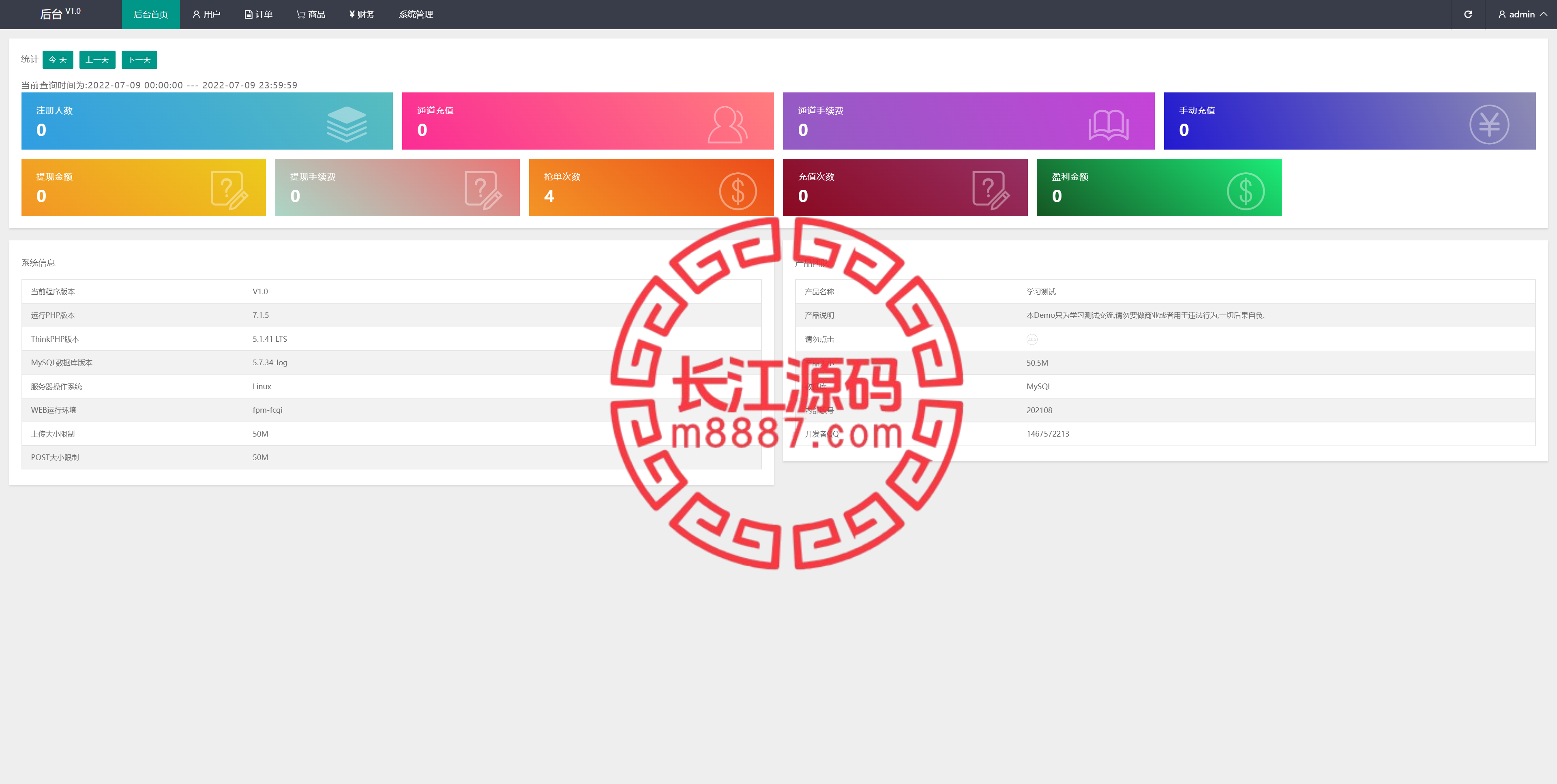
Task: Click the 注册人数 card label
Action: pyautogui.click(x=54, y=111)
